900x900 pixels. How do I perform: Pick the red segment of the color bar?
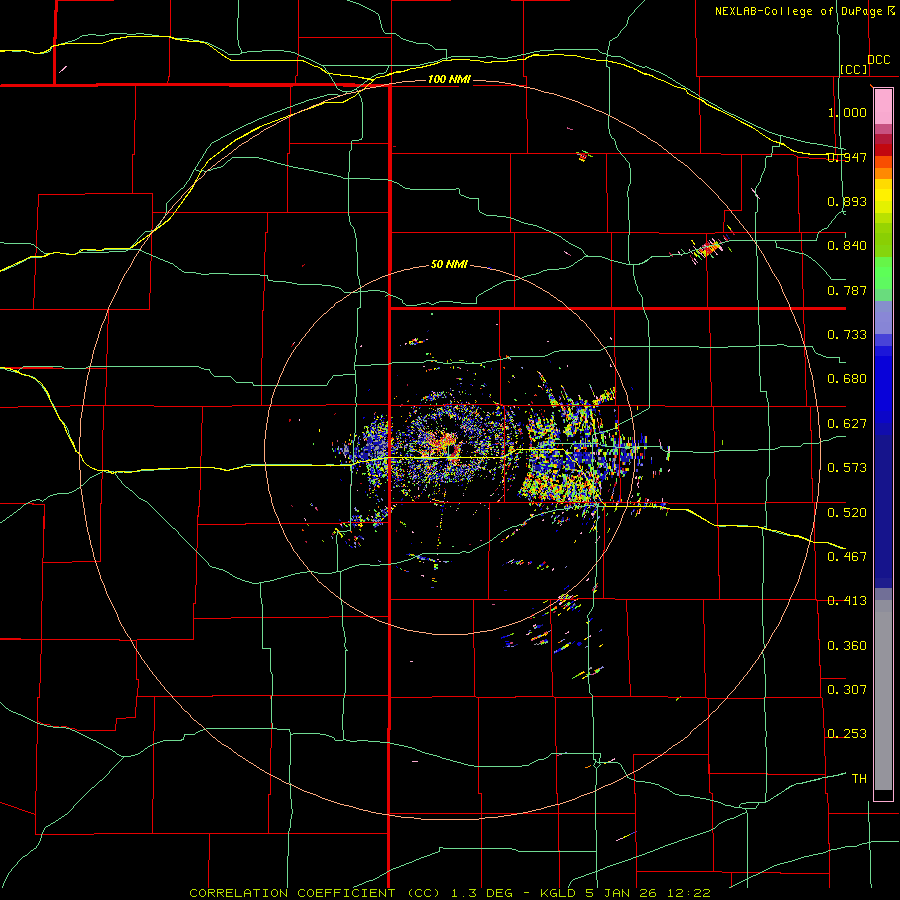[x=883, y=150]
